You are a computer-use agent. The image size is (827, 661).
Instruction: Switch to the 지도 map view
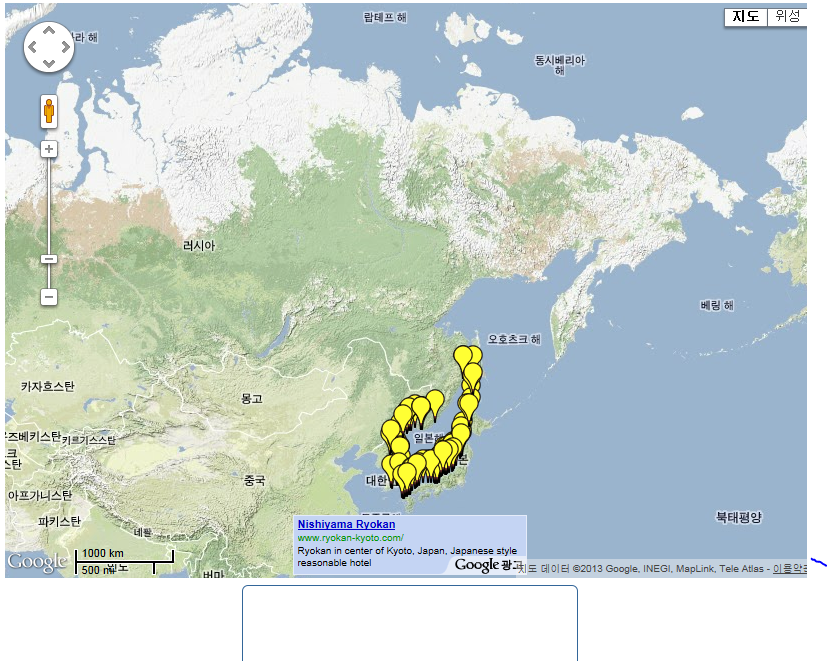point(746,17)
